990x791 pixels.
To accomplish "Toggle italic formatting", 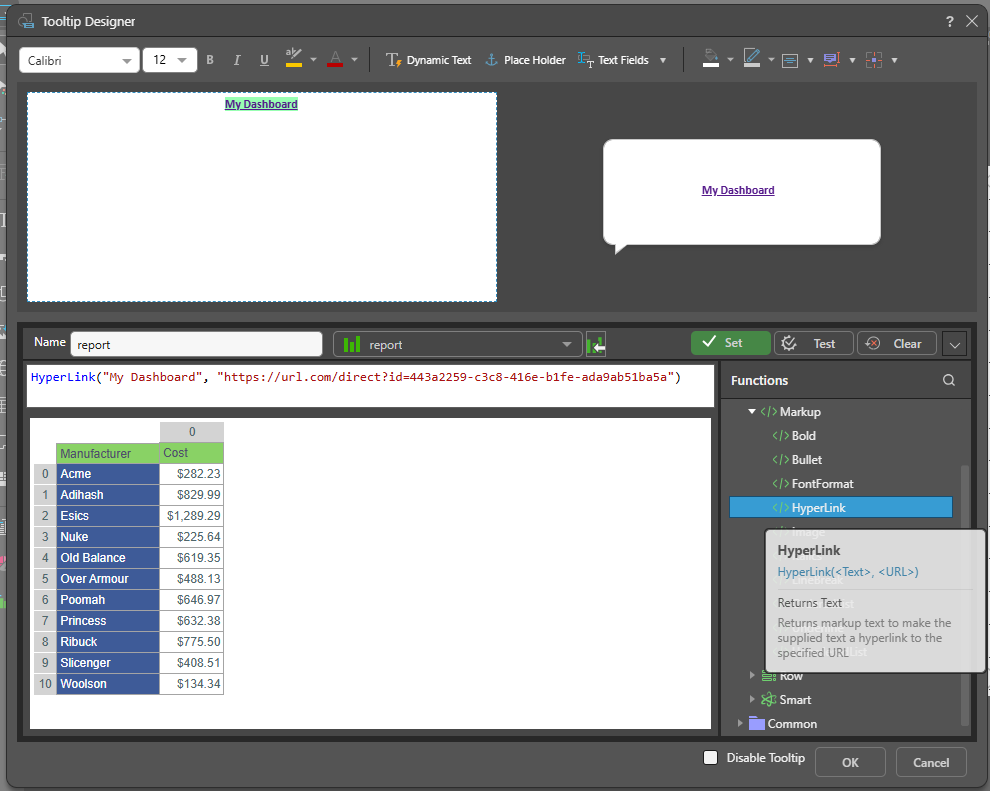I will pos(237,60).
